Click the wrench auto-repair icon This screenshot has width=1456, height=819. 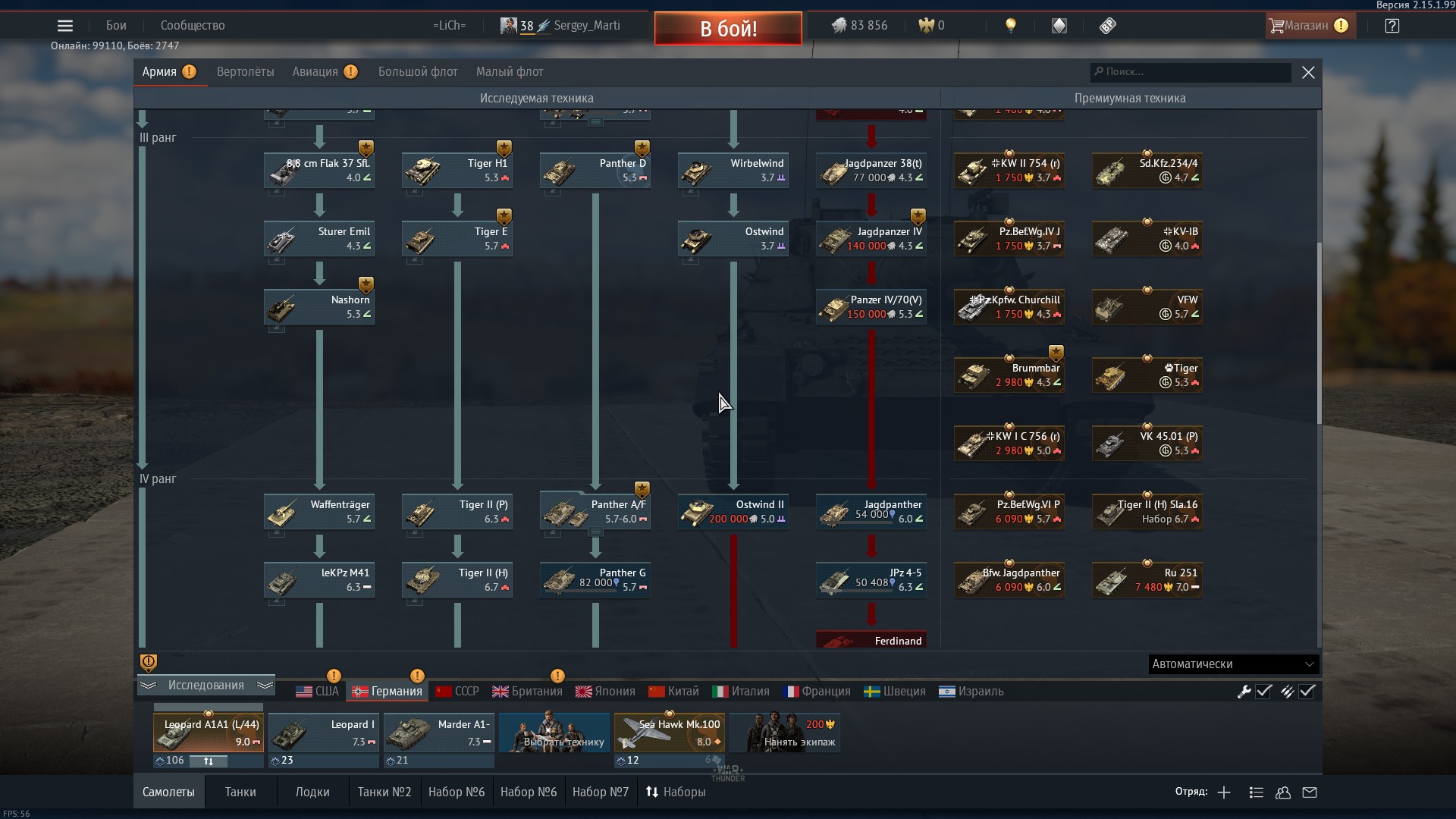coord(1244,692)
